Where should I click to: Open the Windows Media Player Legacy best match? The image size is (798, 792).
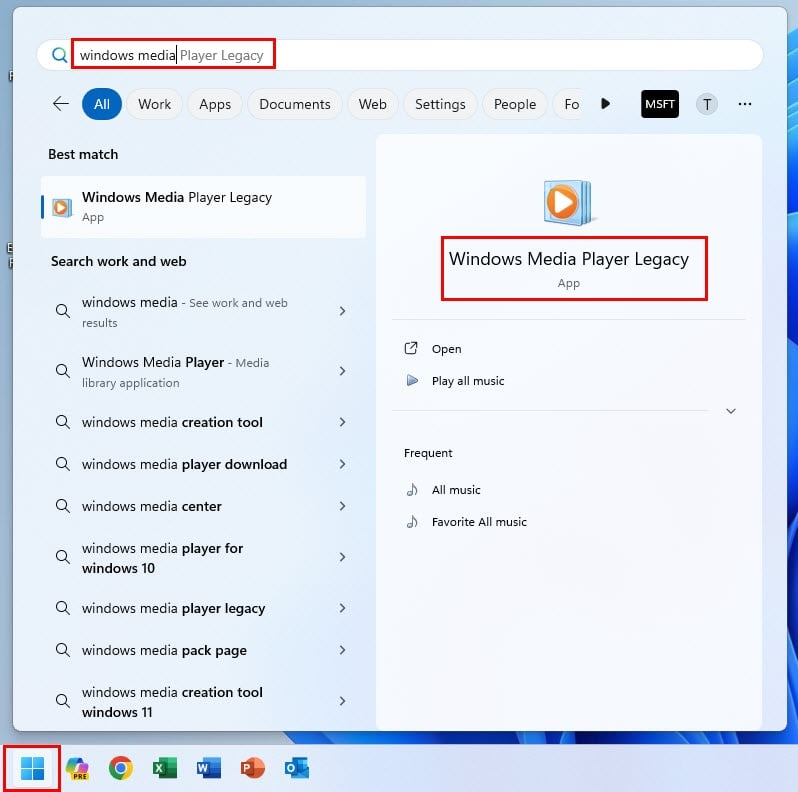click(x=203, y=207)
